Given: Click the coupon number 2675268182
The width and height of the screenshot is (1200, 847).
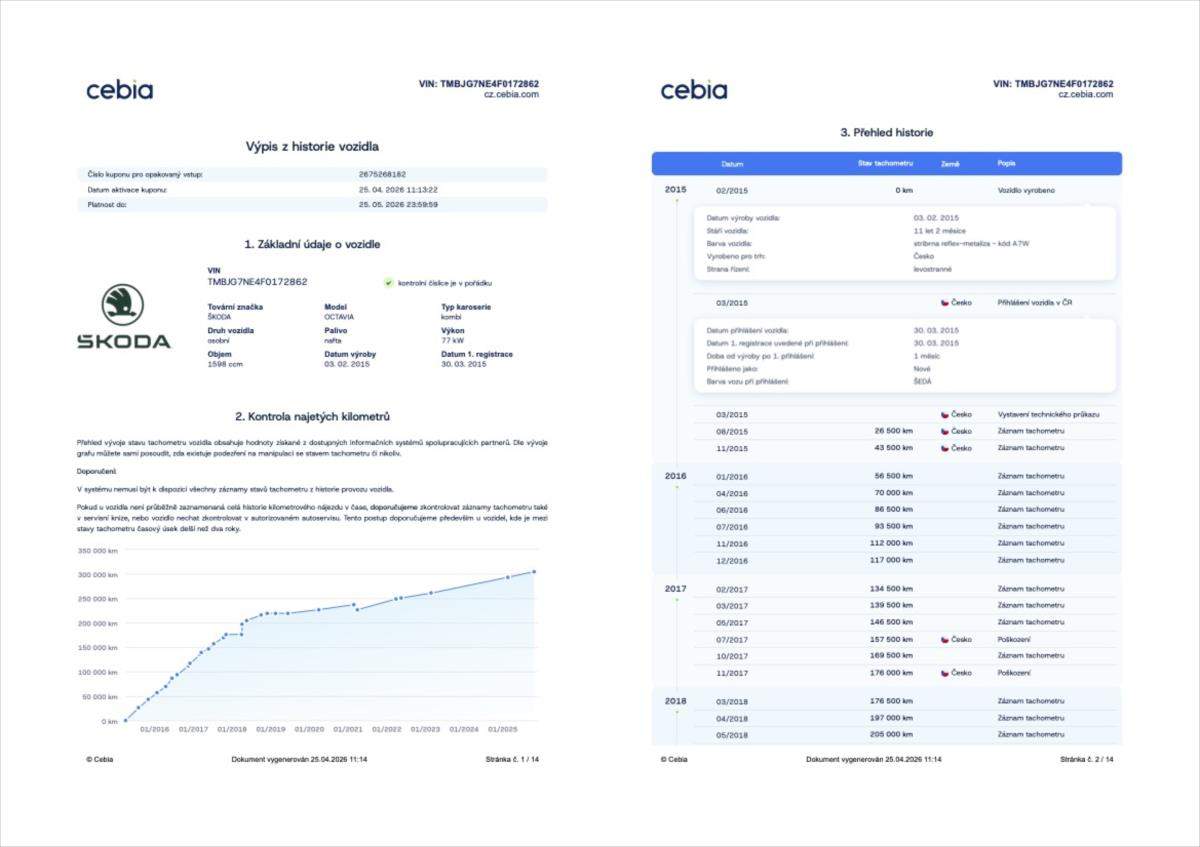Looking at the screenshot, I should [382, 174].
